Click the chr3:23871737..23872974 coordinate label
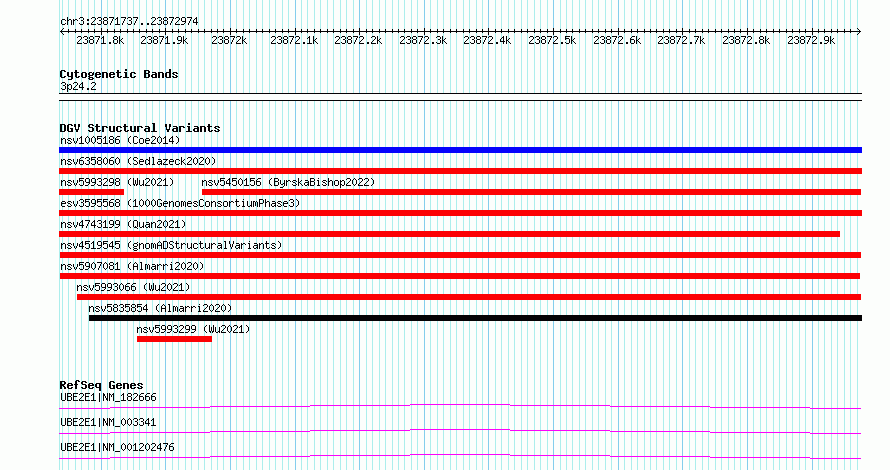The image size is (890, 470). tap(129, 22)
